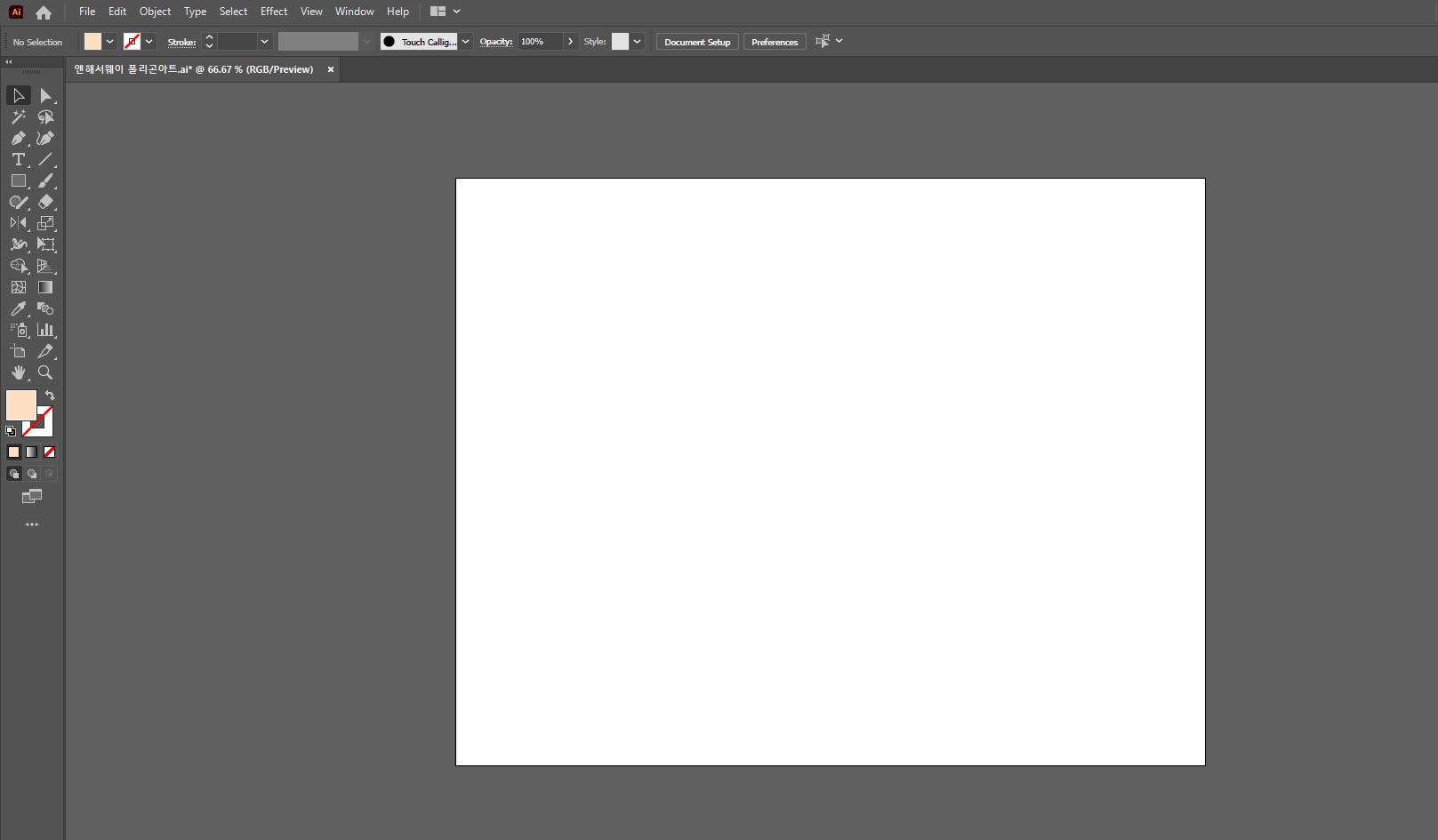
Task: Set paint type to Gradient
Action: pos(31,452)
